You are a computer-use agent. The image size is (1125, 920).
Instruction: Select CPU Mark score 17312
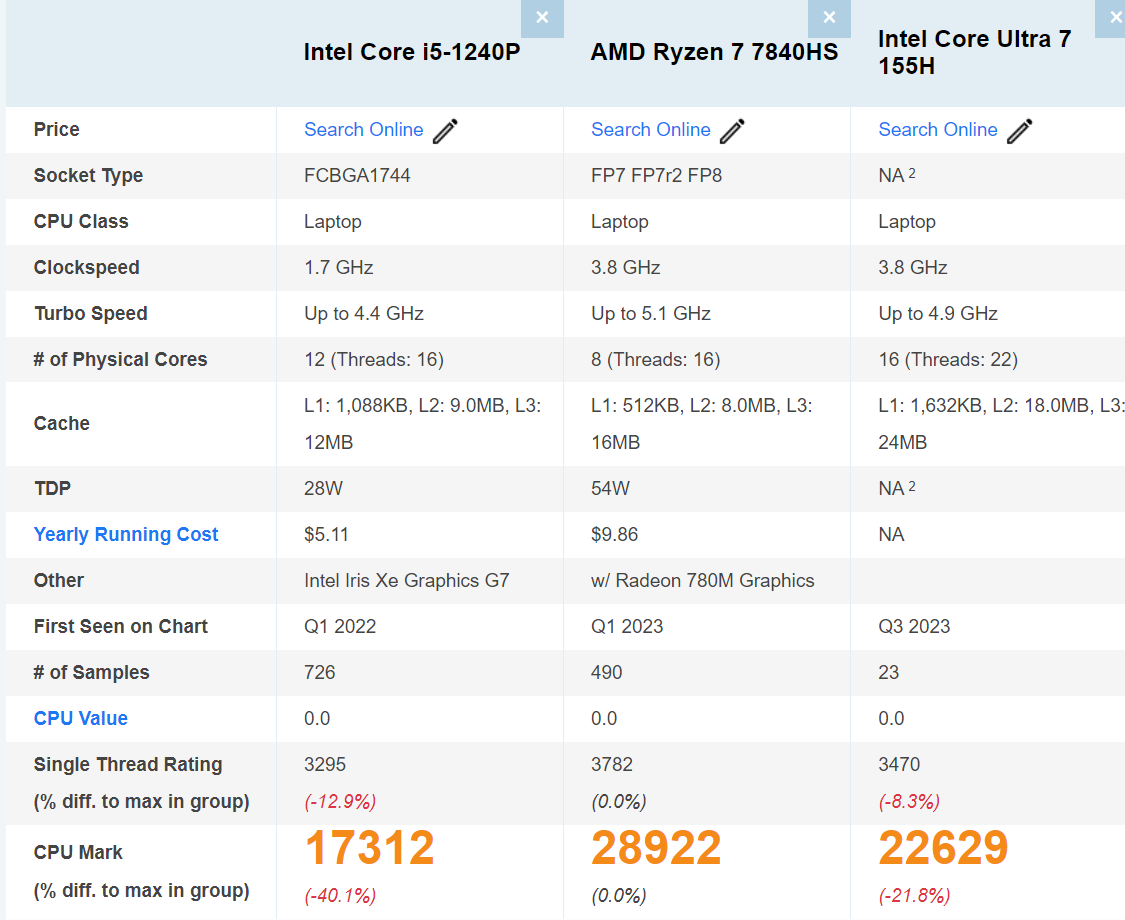coord(369,848)
